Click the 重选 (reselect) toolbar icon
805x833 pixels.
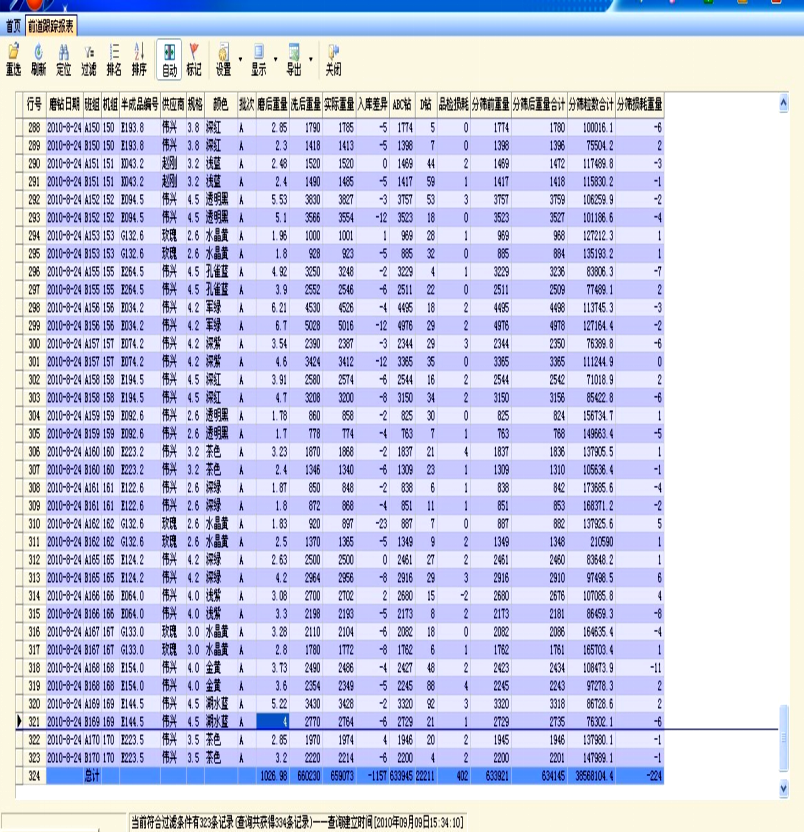[x=13, y=59]
